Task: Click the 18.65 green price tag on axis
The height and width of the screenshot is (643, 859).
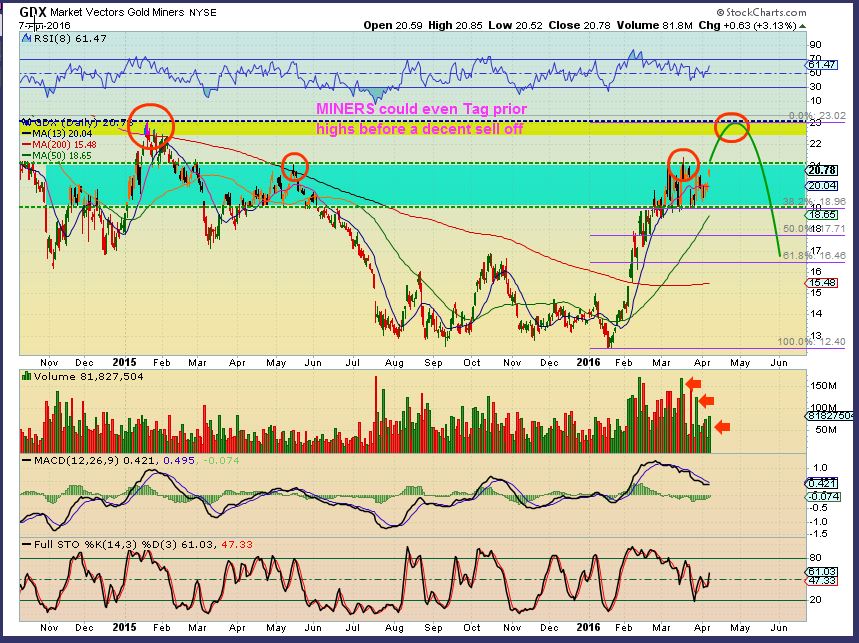Action: tap(822, 215)
